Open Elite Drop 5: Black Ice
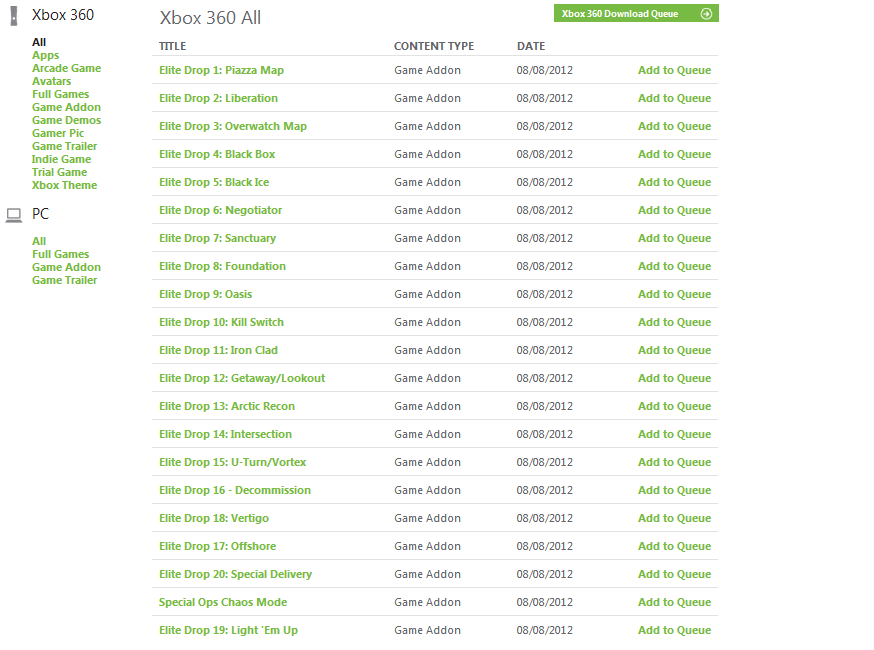This screenshot has height=650, width=874. 214,182
